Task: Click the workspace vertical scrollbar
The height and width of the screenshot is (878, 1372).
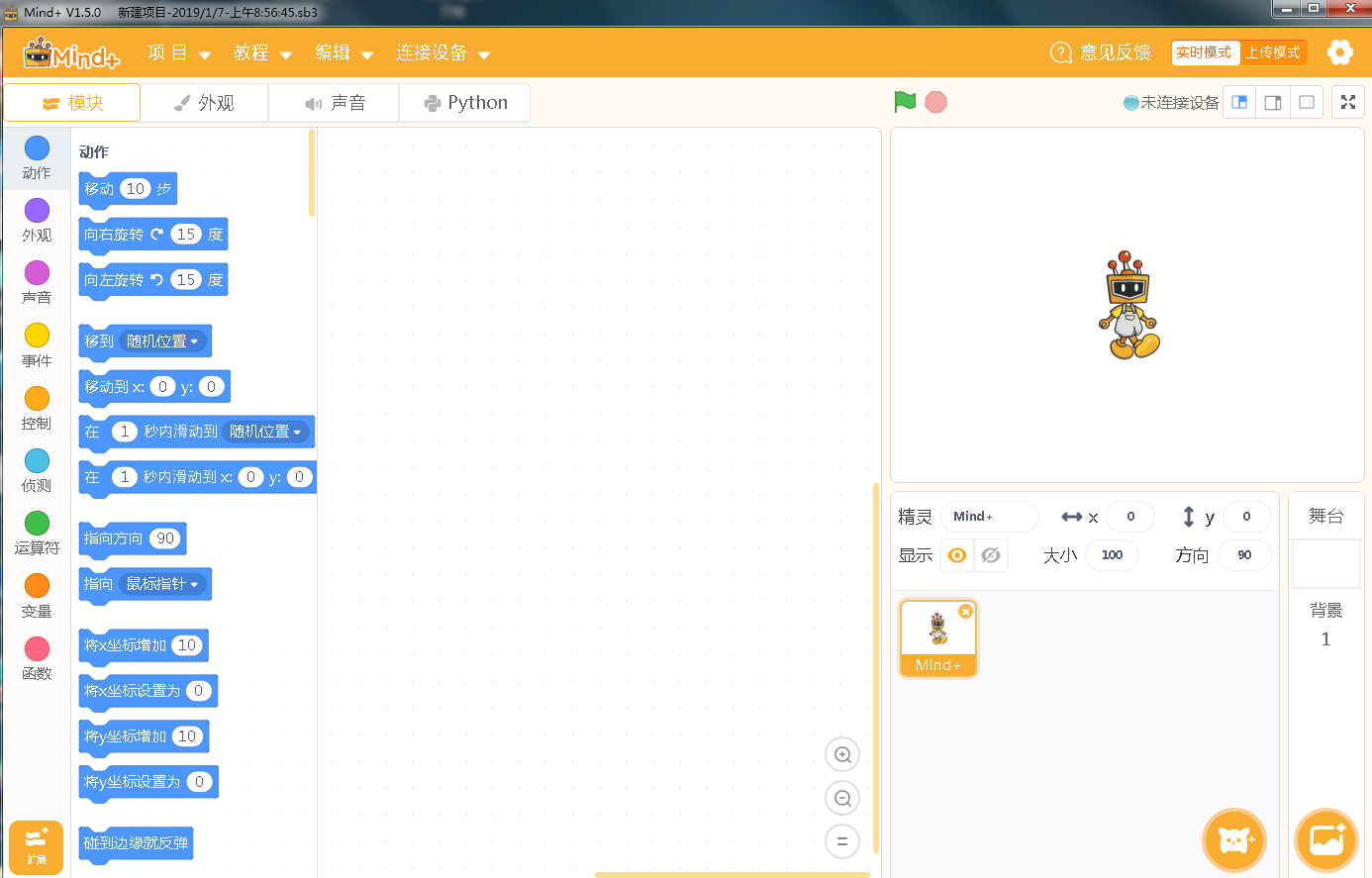Action: [x=875, y=668]
